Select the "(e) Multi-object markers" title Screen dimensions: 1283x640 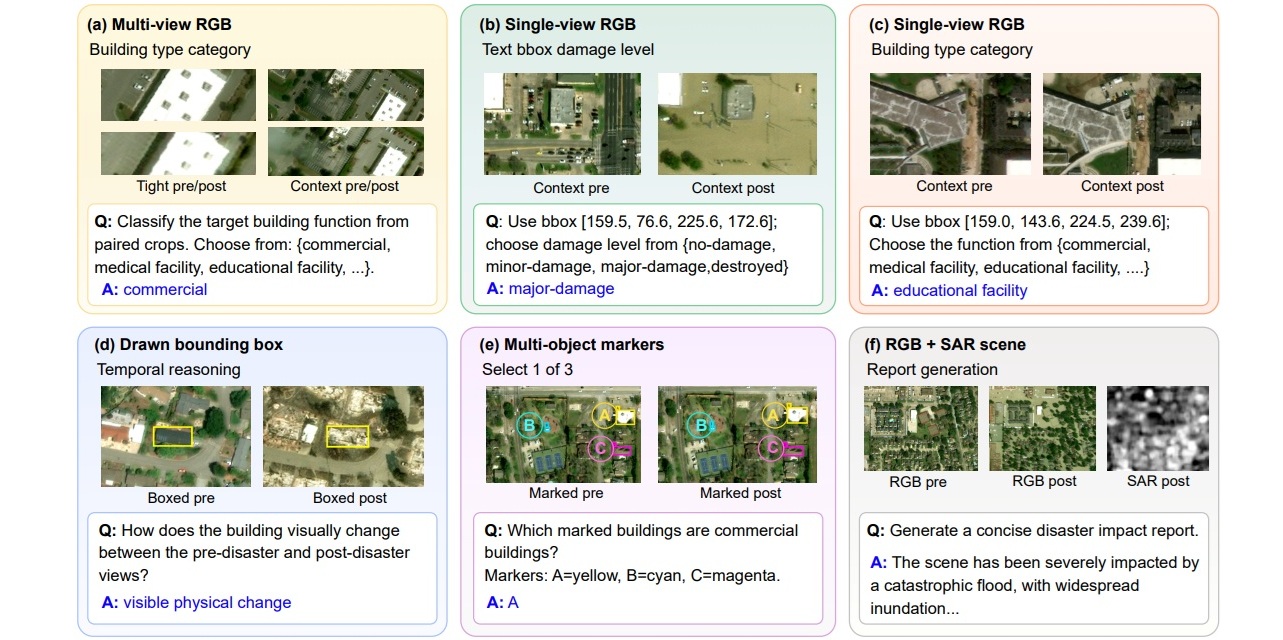pos(573,345)
